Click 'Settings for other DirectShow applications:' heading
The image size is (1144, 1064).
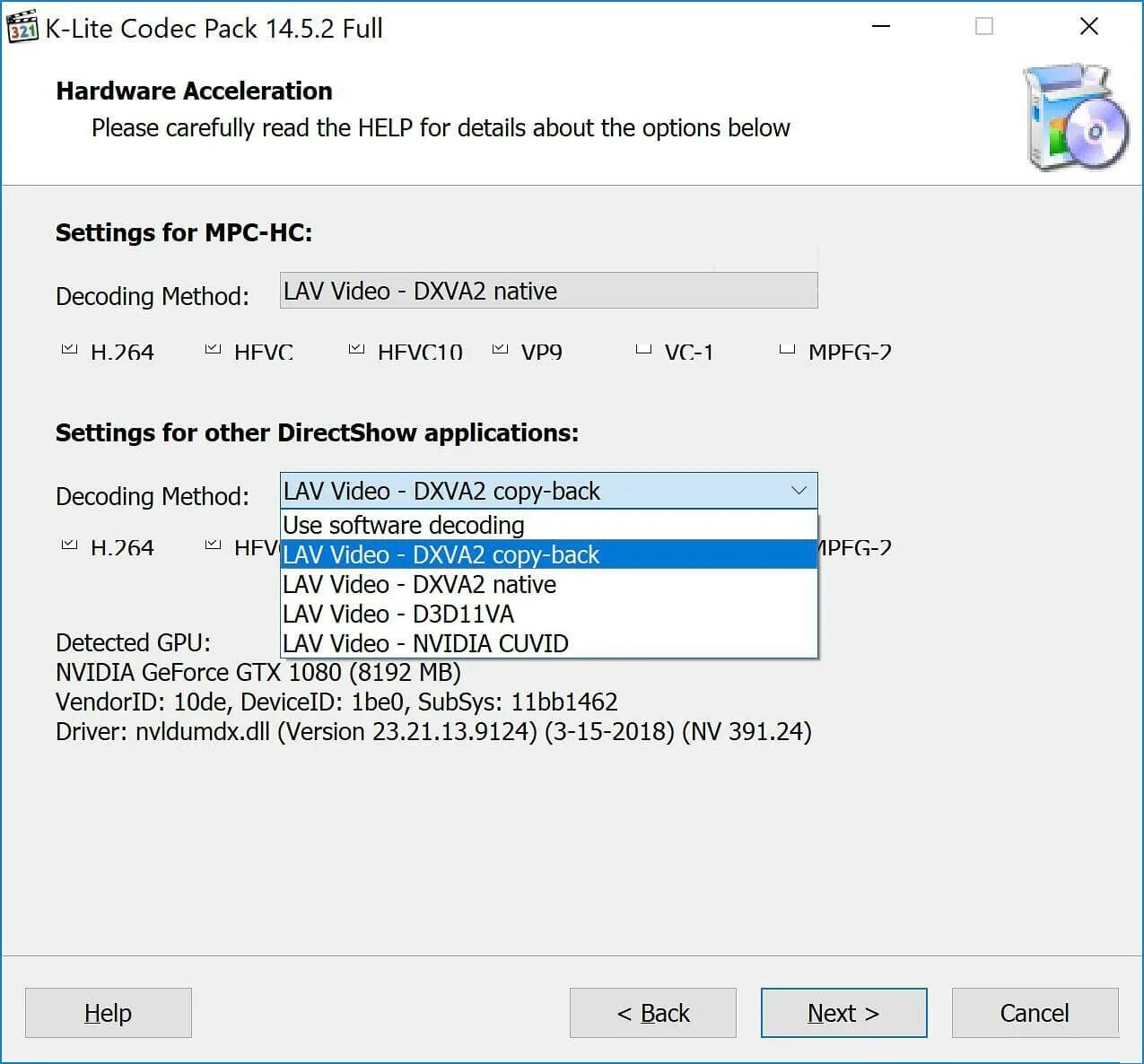317,432
